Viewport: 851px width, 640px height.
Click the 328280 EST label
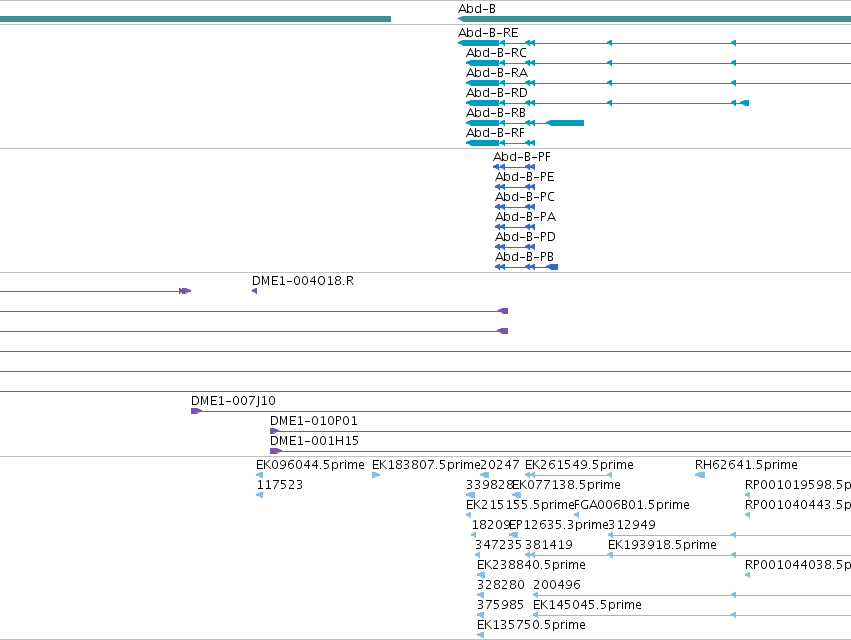[x=500, y=586]
